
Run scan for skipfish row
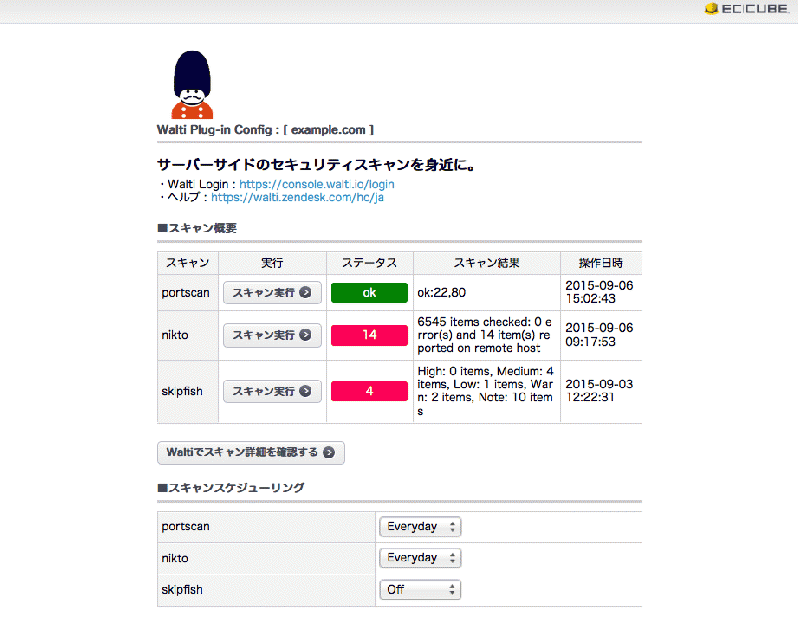coord(272,391)
